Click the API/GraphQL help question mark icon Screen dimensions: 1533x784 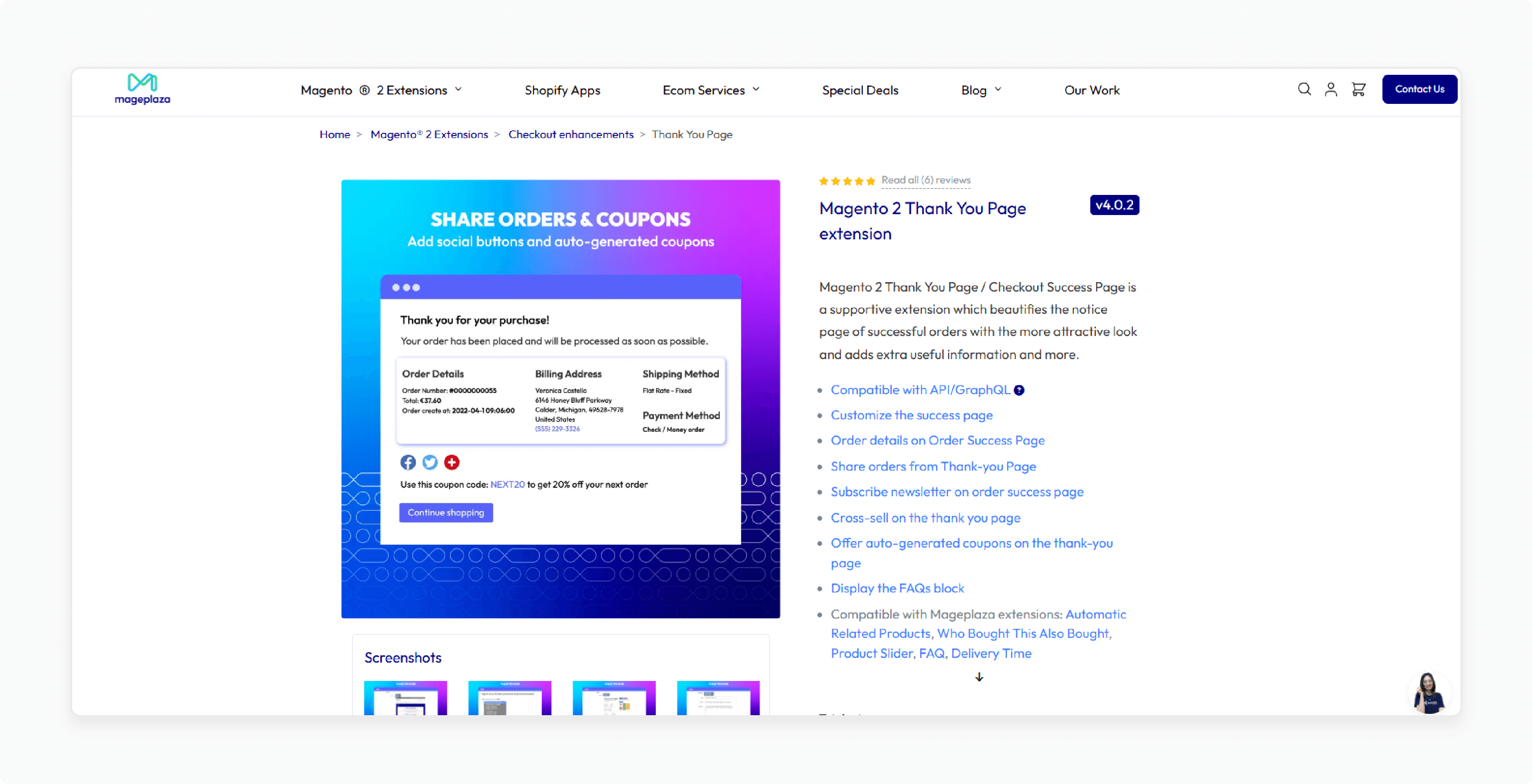[1019, 390]
